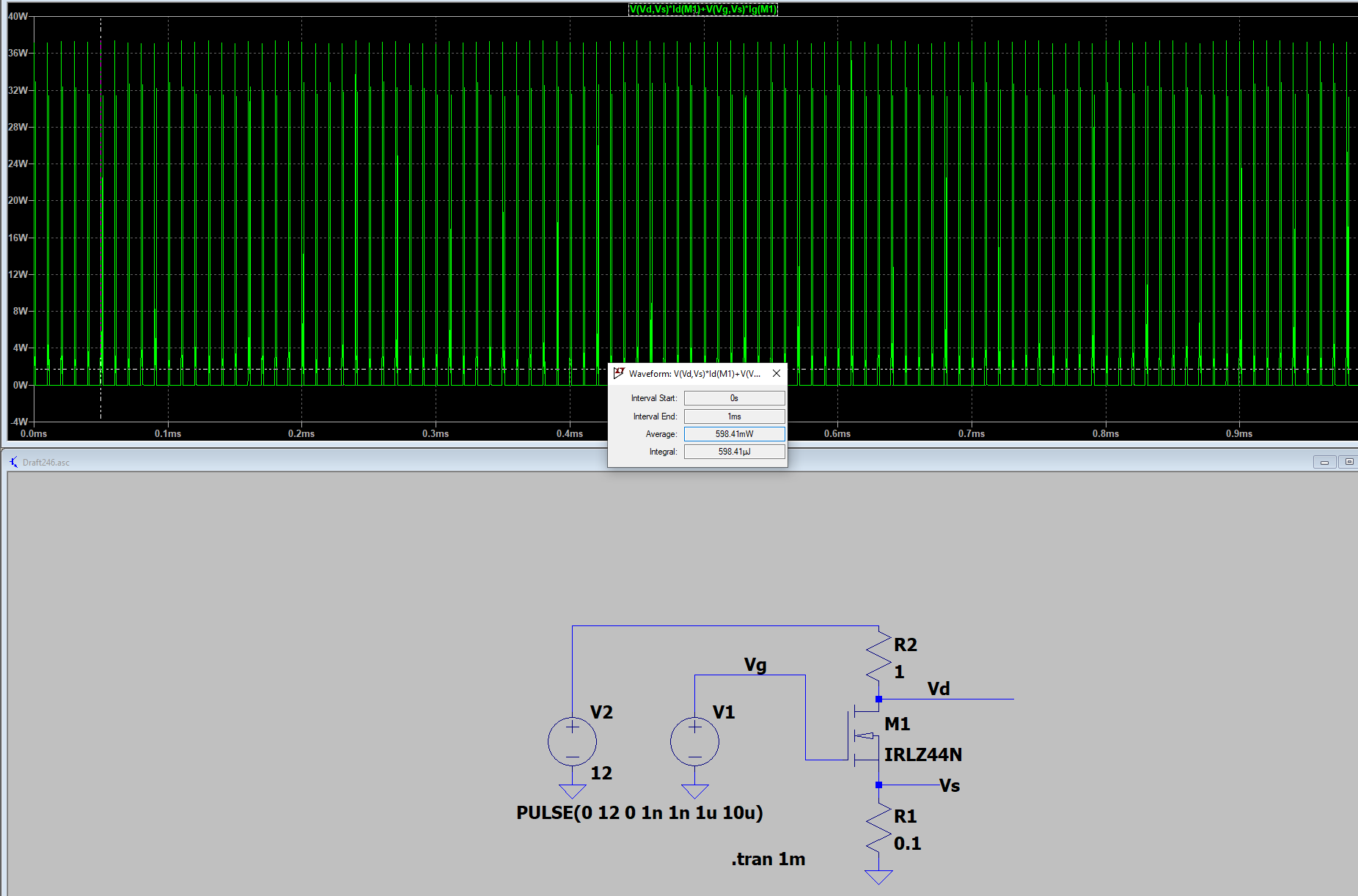
Task: Click the 0.7ms time axis label
Action: pos(972,434)
